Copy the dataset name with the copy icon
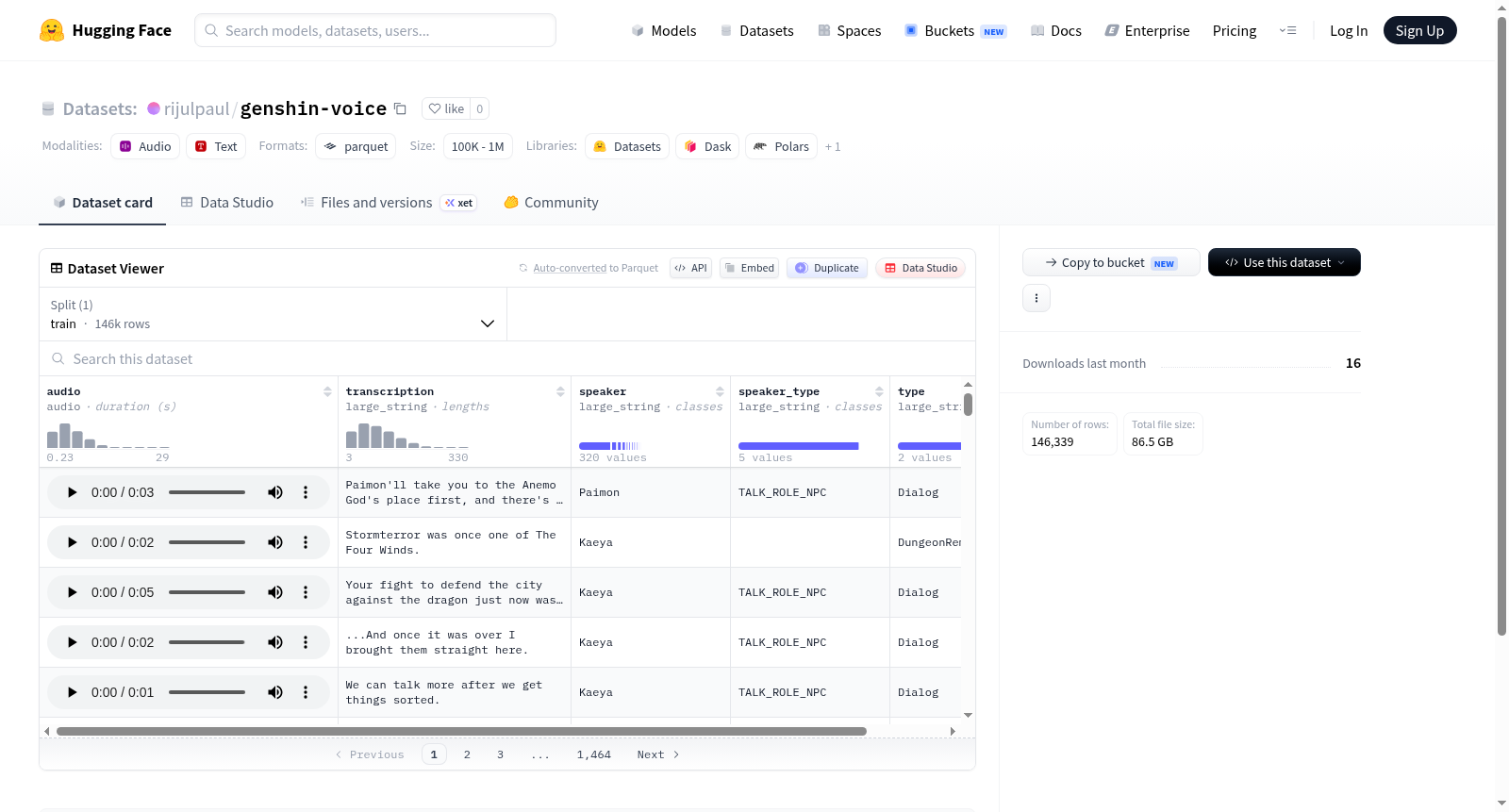1509x812 pixels. click(x=400, y=108)
